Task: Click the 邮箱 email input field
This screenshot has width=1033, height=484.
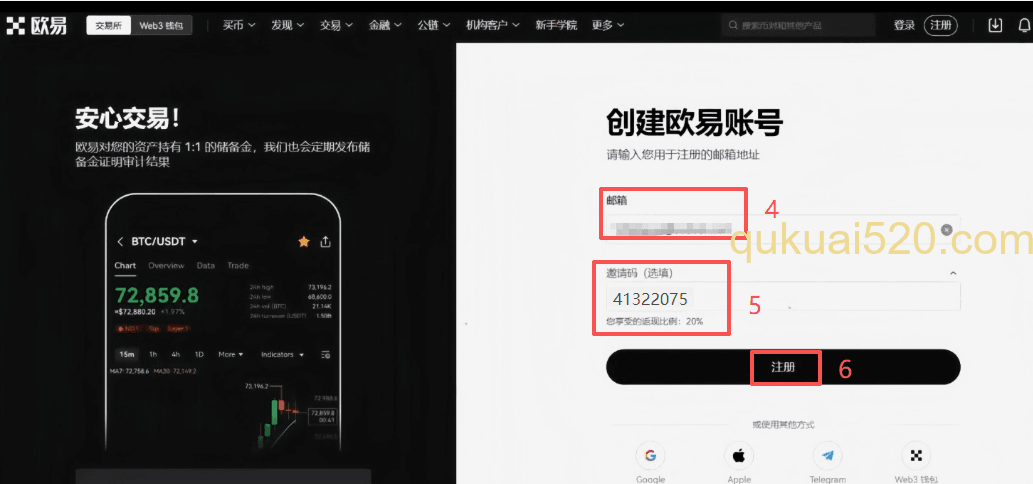Action: [x=783, y=230]
